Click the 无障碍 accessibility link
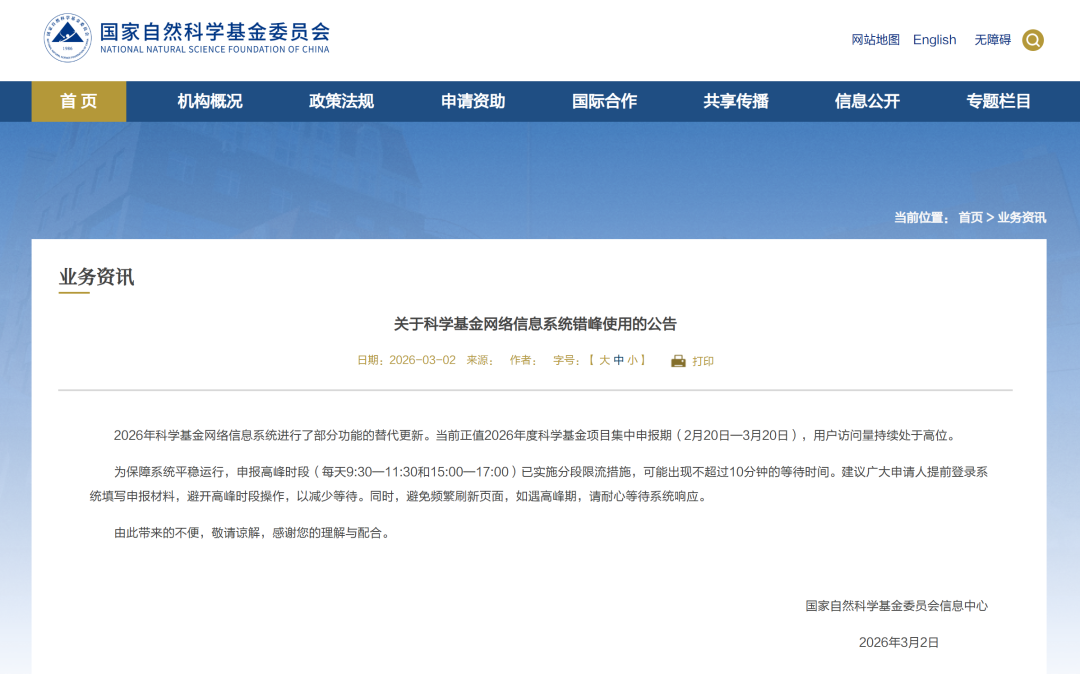Screen dimensions: 1080x674 [991, 40]
